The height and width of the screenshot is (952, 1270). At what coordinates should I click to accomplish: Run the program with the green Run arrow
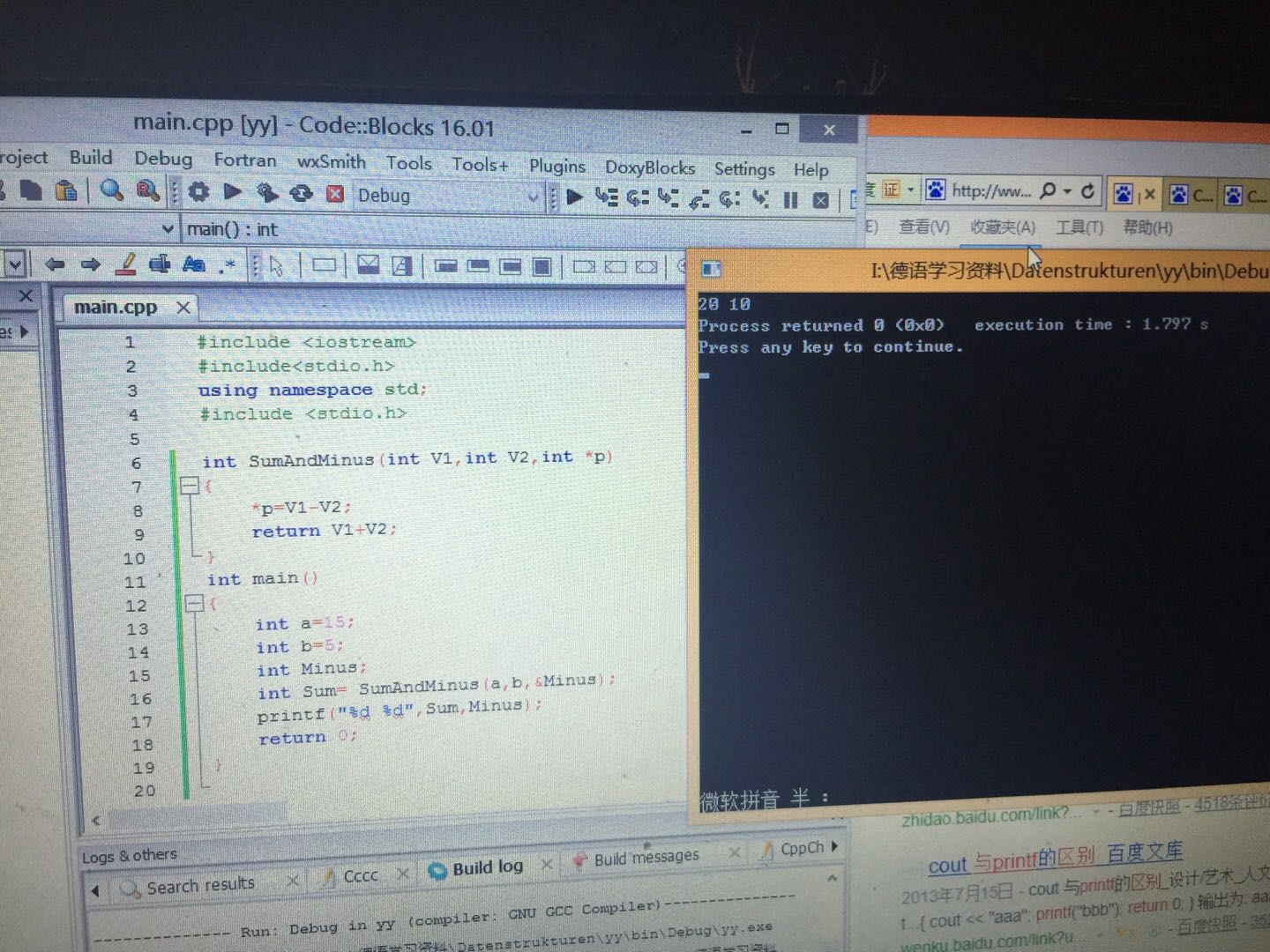pos(233,191)
